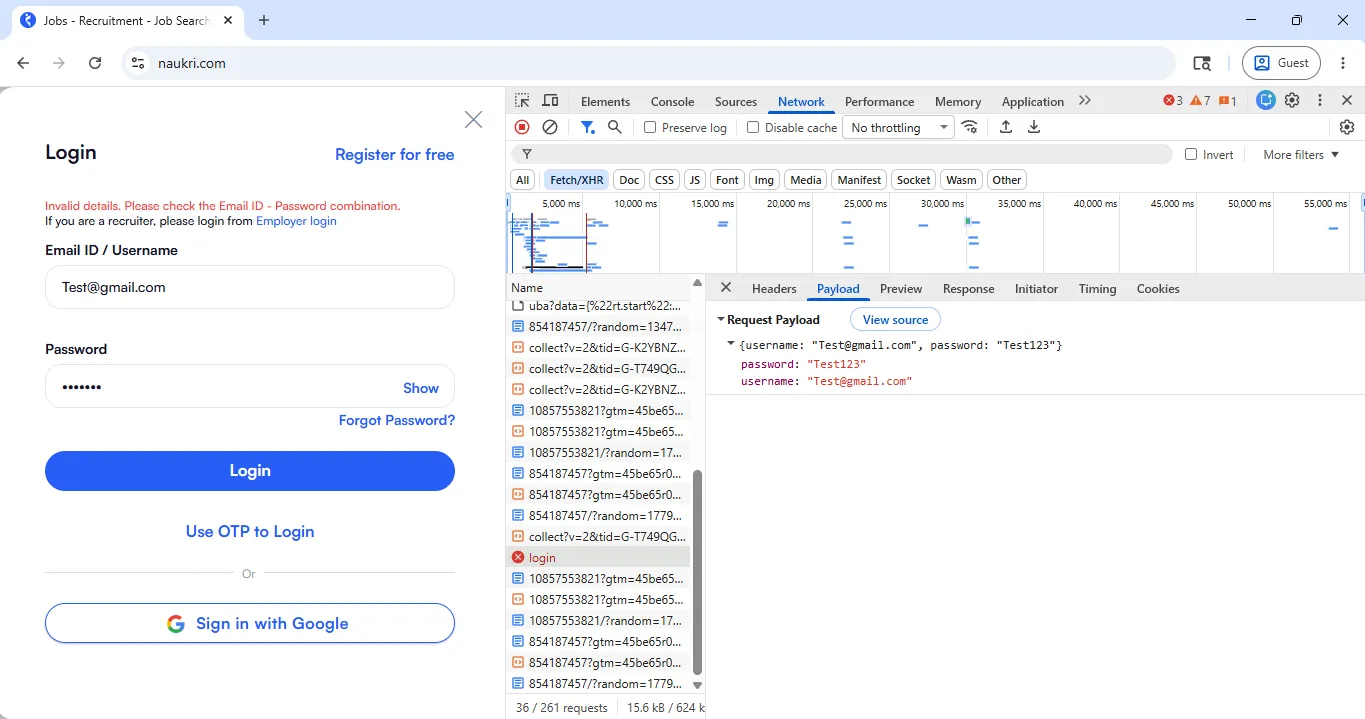Click Forgot Password link
Screen dimensions: 1365x719
(x=397, y=420)
